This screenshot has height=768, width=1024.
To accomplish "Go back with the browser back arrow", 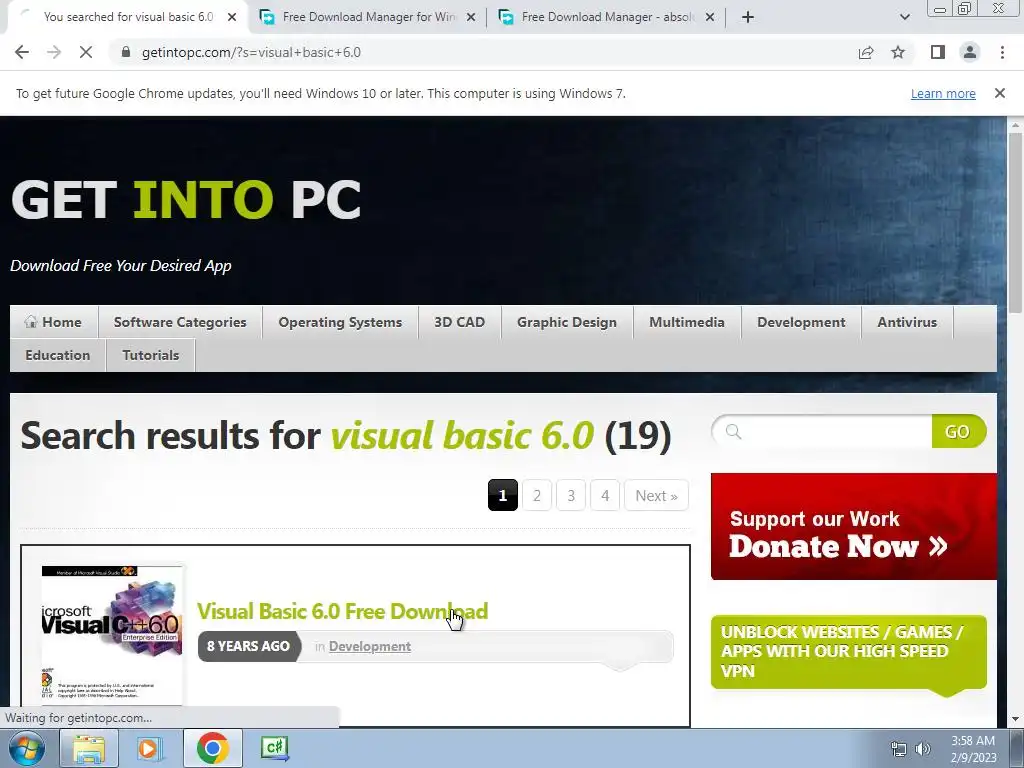I will (22, 52).
